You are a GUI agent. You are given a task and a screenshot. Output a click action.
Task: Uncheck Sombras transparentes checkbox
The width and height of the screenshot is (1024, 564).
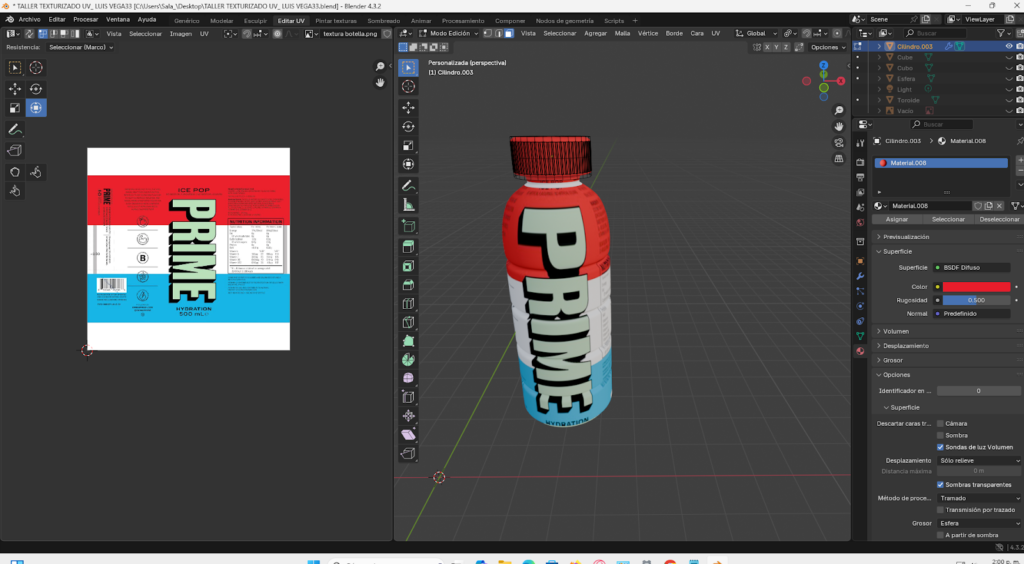[x=940, y=485]
